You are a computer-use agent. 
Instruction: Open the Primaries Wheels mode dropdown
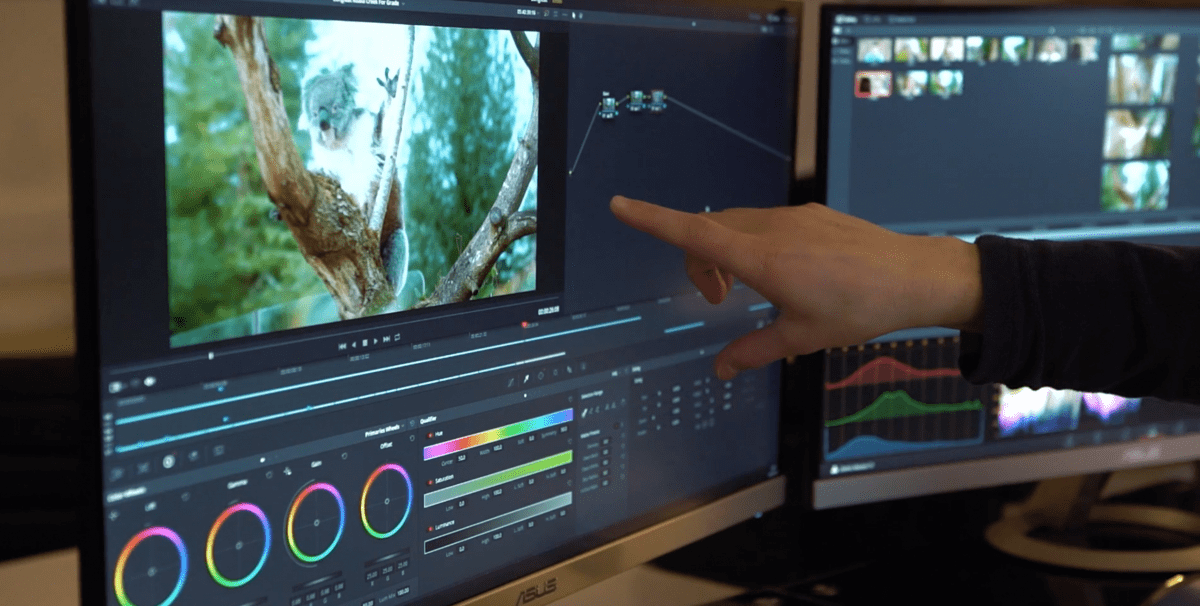pos(385,428)
